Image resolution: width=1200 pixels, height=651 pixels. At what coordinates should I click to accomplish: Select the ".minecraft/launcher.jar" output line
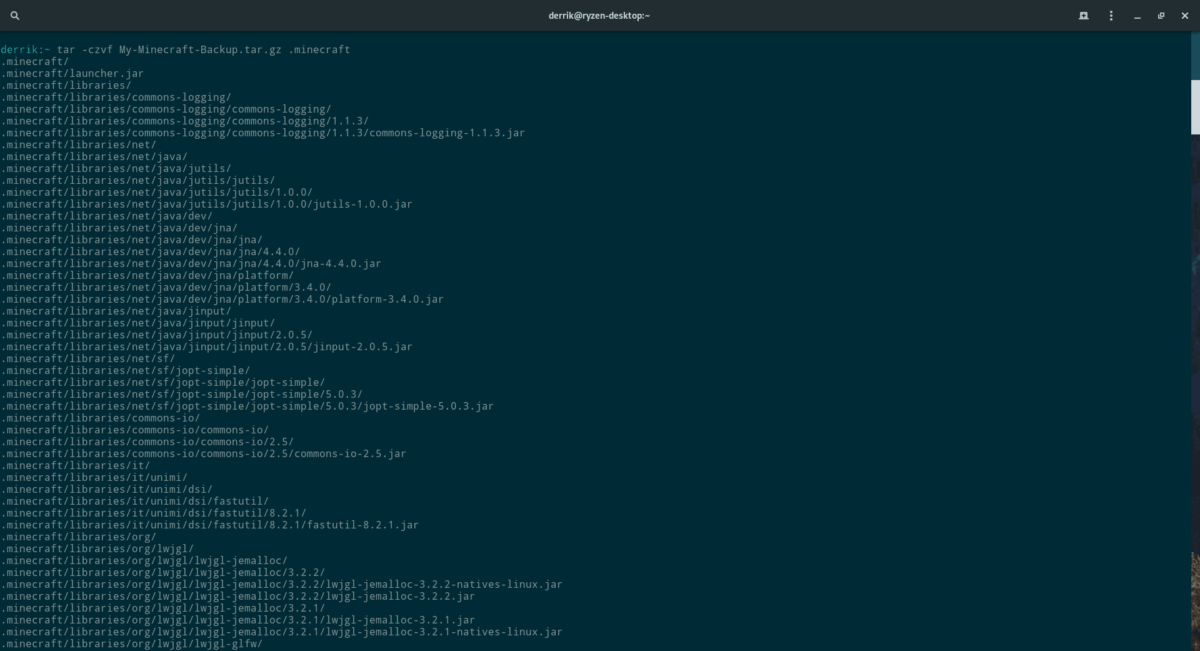(72, 74)
